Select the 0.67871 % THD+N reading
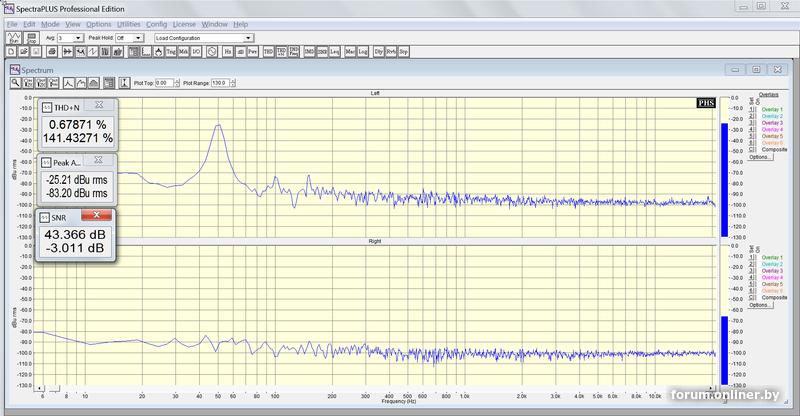This screenshot has height=416, width=800. pos(78,124)
